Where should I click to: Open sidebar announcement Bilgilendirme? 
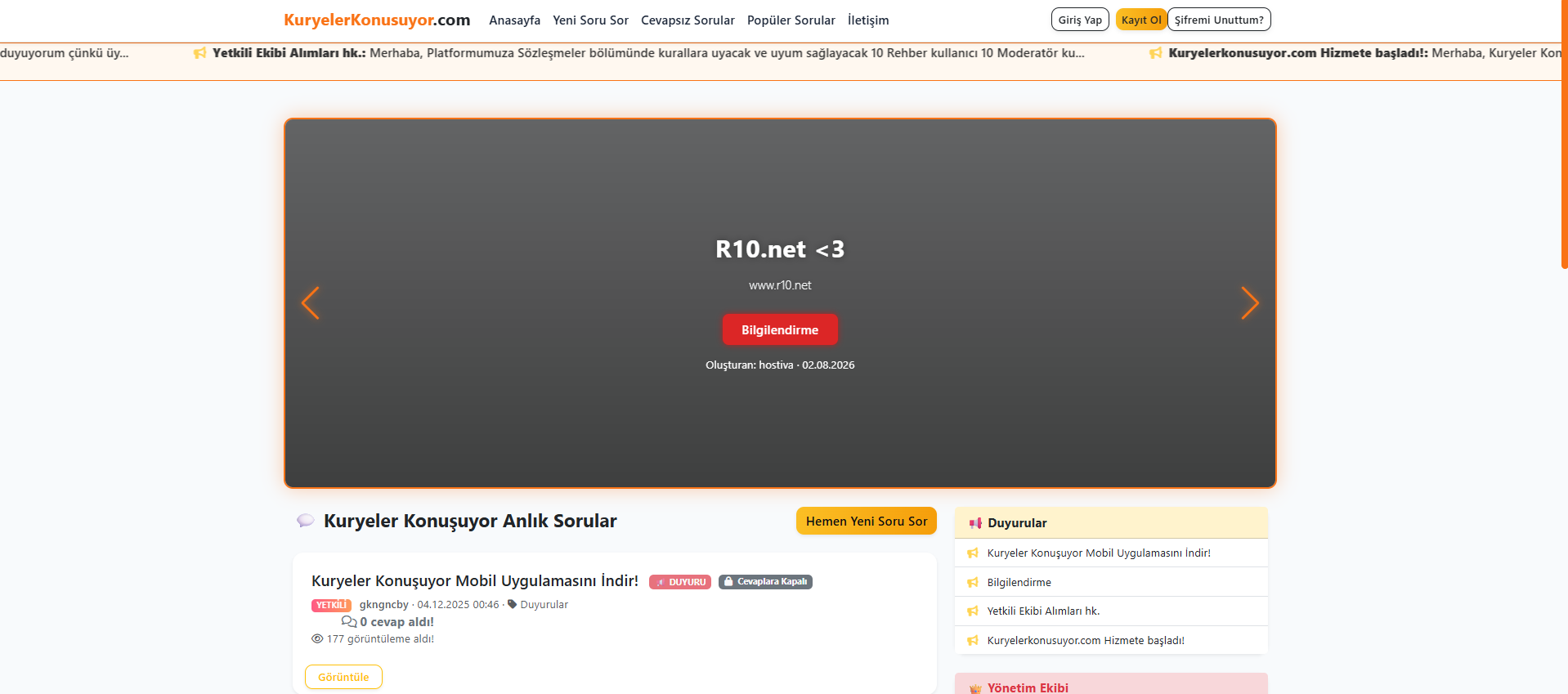pos(1019,583)
